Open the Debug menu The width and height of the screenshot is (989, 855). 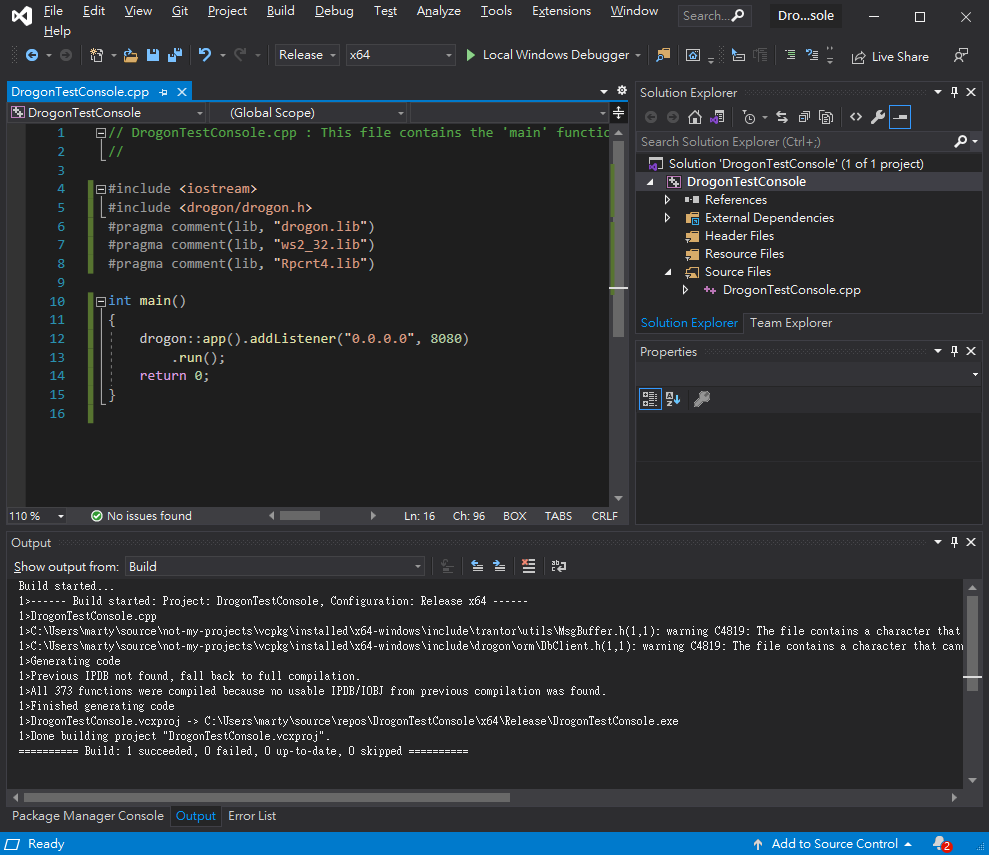(333, 11)
